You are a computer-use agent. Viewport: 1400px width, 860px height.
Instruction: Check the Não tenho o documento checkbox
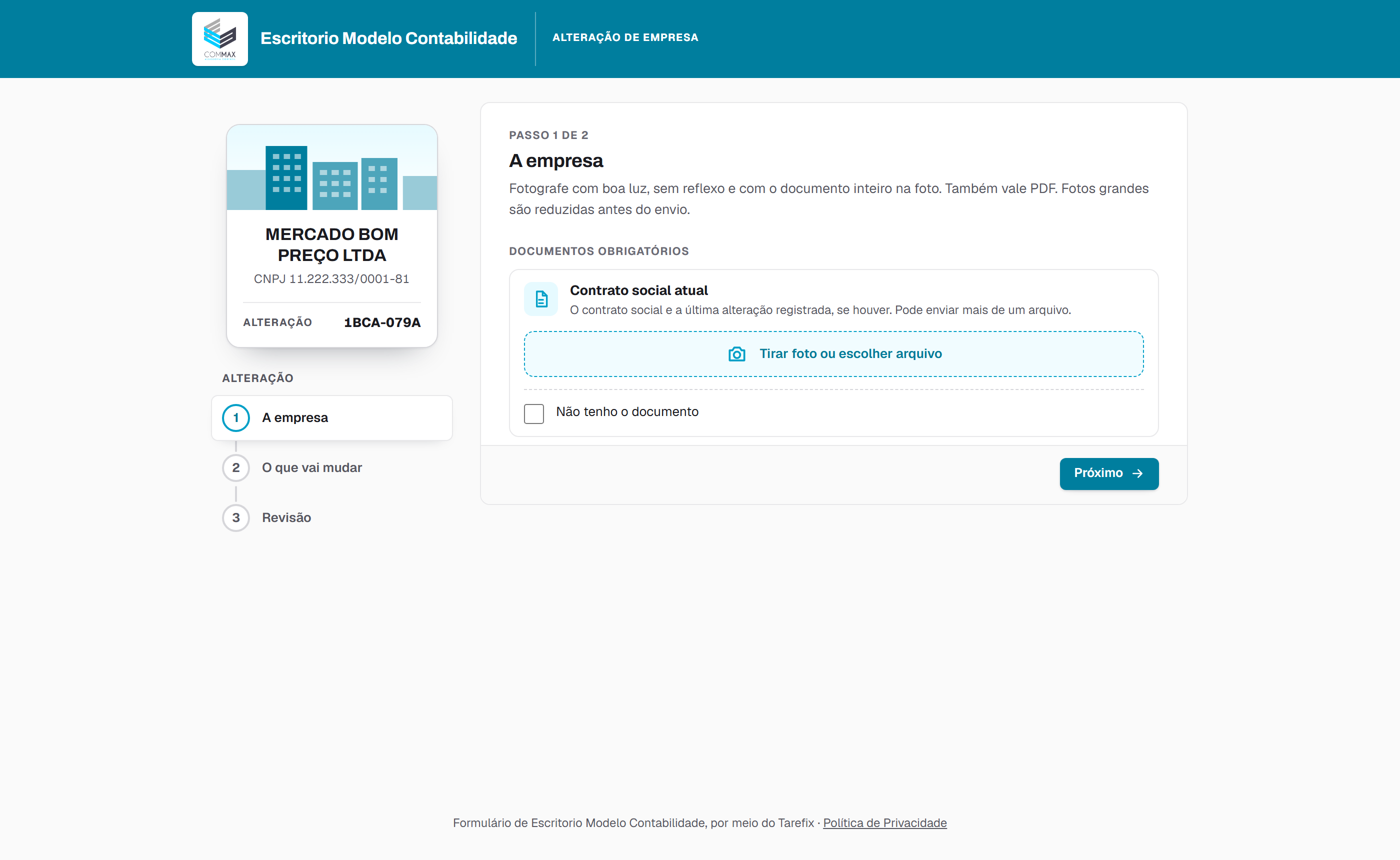[533, 413]
